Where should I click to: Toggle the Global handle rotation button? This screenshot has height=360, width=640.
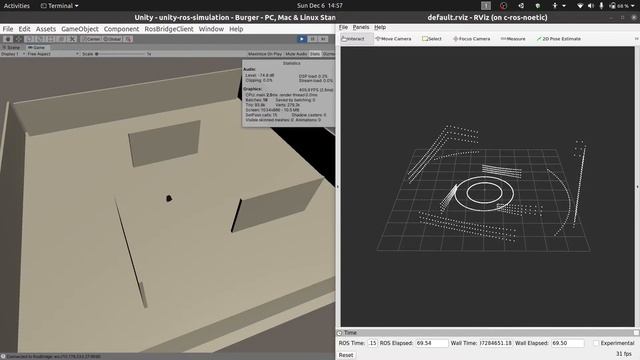click(x=112, y=39)
